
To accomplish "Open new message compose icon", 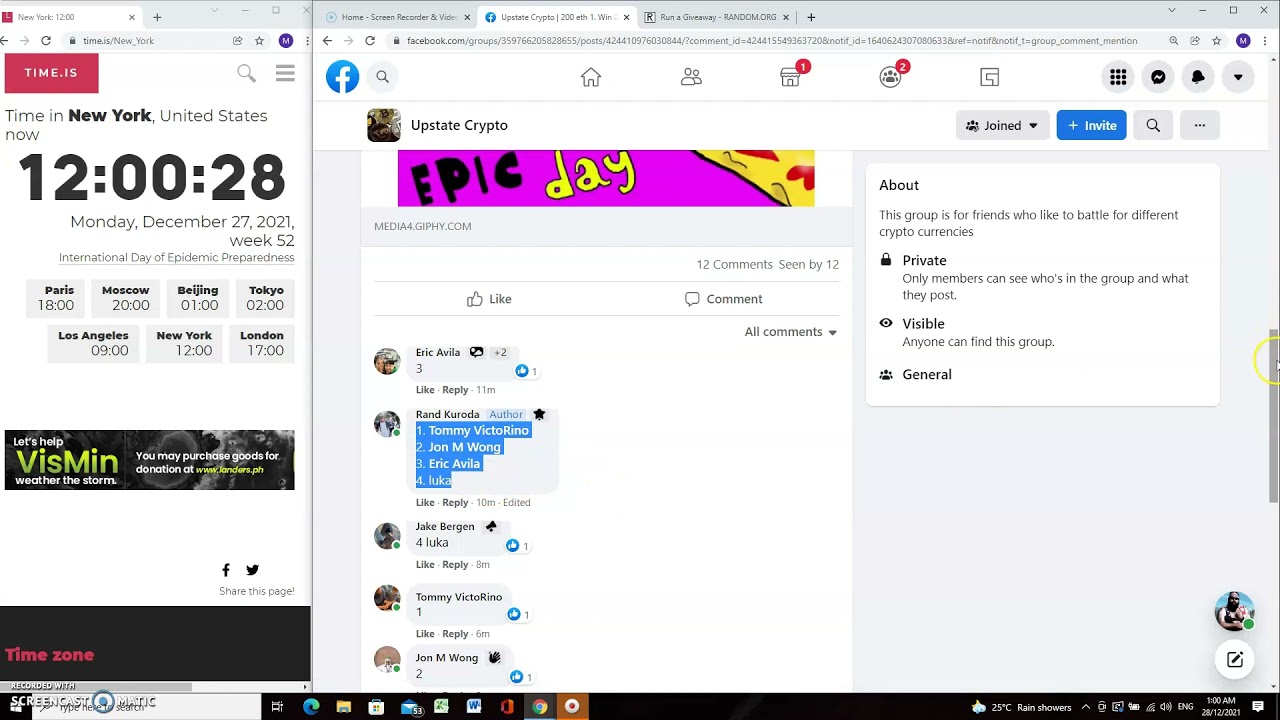I will pyautogui.click(x=1235, y=659).
